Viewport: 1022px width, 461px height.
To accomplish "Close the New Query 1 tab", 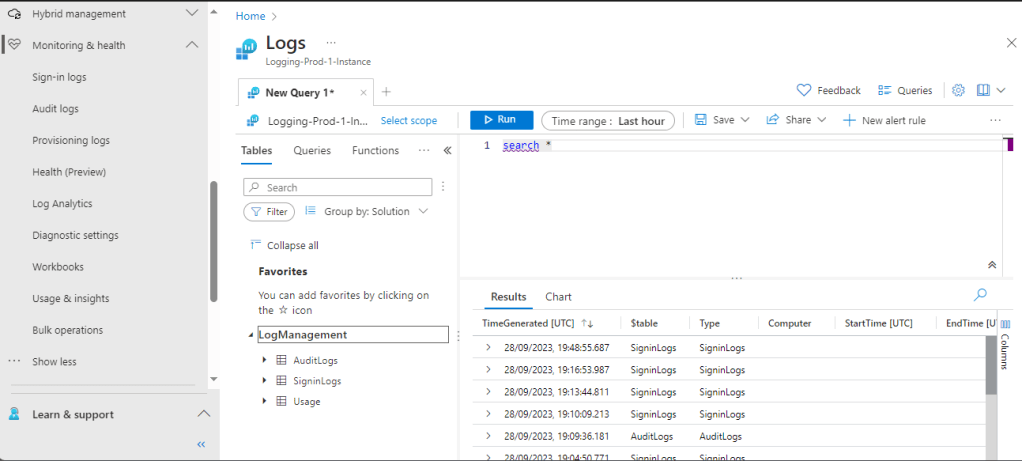I will 363,93.
